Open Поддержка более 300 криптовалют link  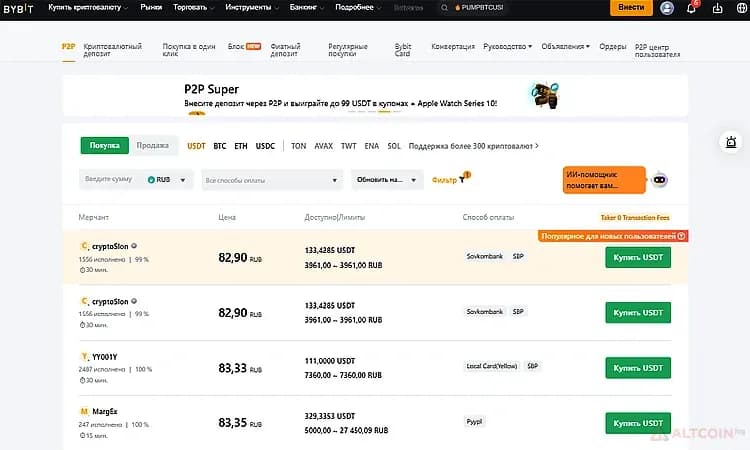pyautogui.click(x=474, y=146)
